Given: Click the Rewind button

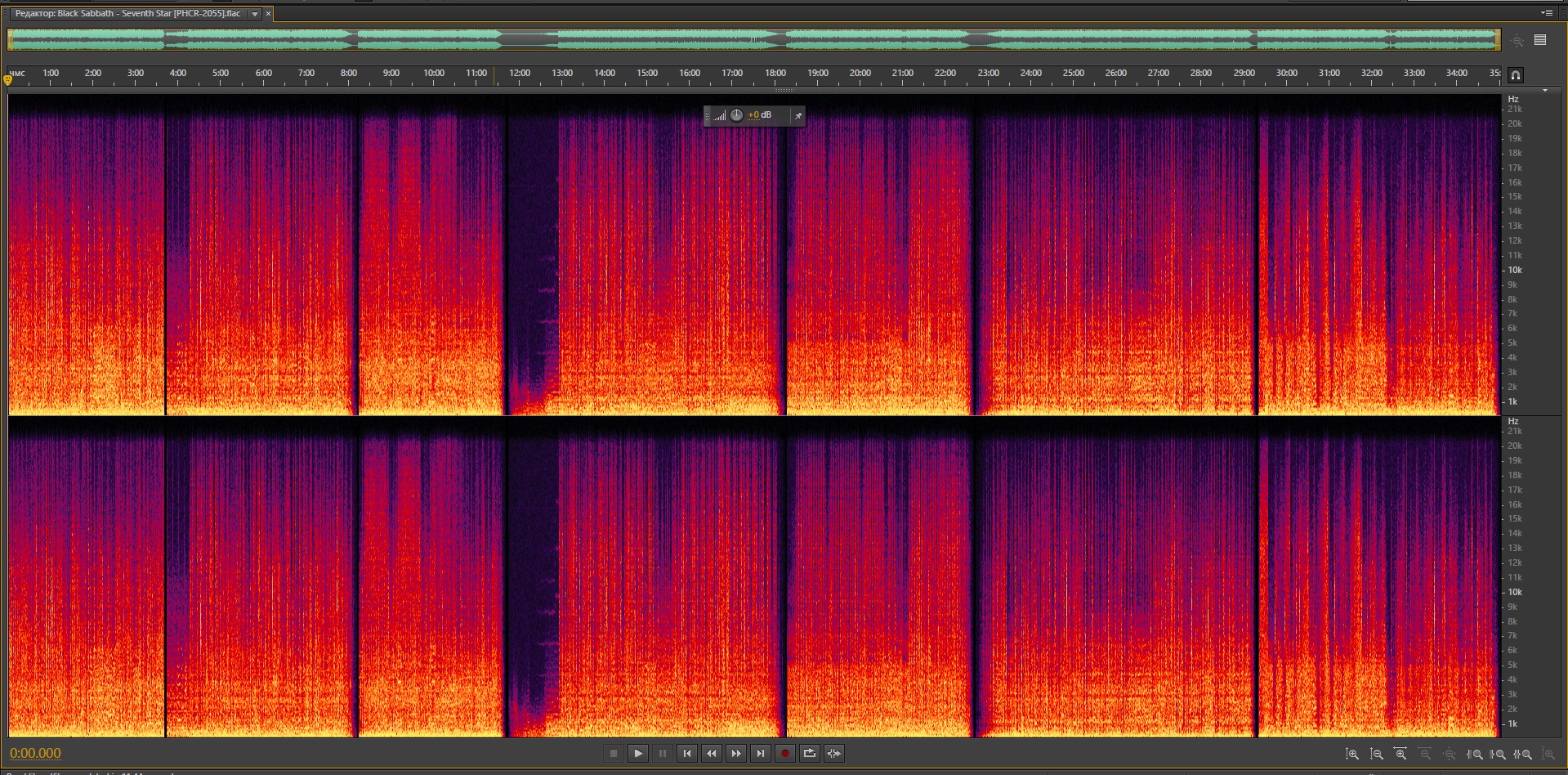Looking at the screenshot, I should click(x=712, y=754).
